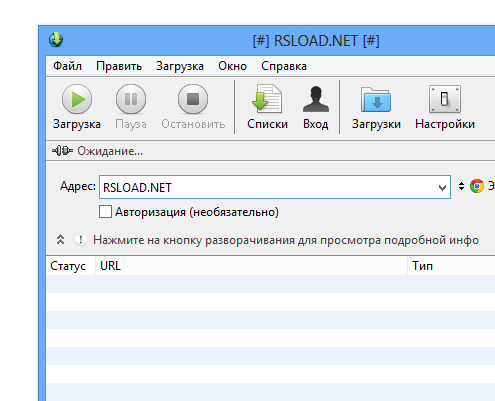Screen dimensions: 495x401
Task: Open Настройки settings
Action: pyautogui.click(x=445, y=107)
